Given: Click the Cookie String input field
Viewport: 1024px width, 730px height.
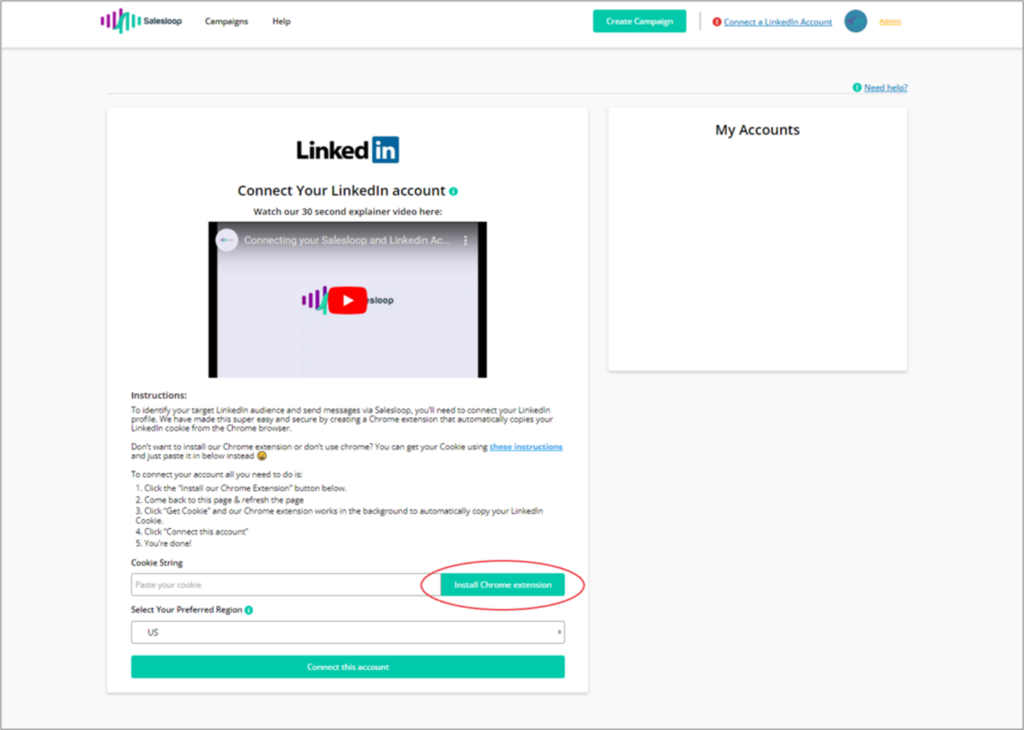Looking at the screenshot, I should (x=285, y=585).
